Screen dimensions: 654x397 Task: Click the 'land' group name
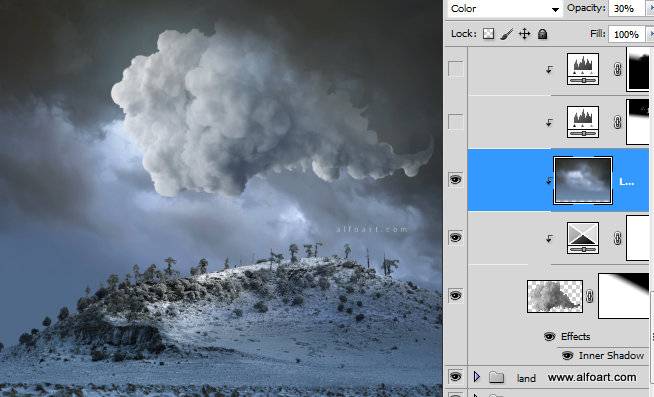526,378
